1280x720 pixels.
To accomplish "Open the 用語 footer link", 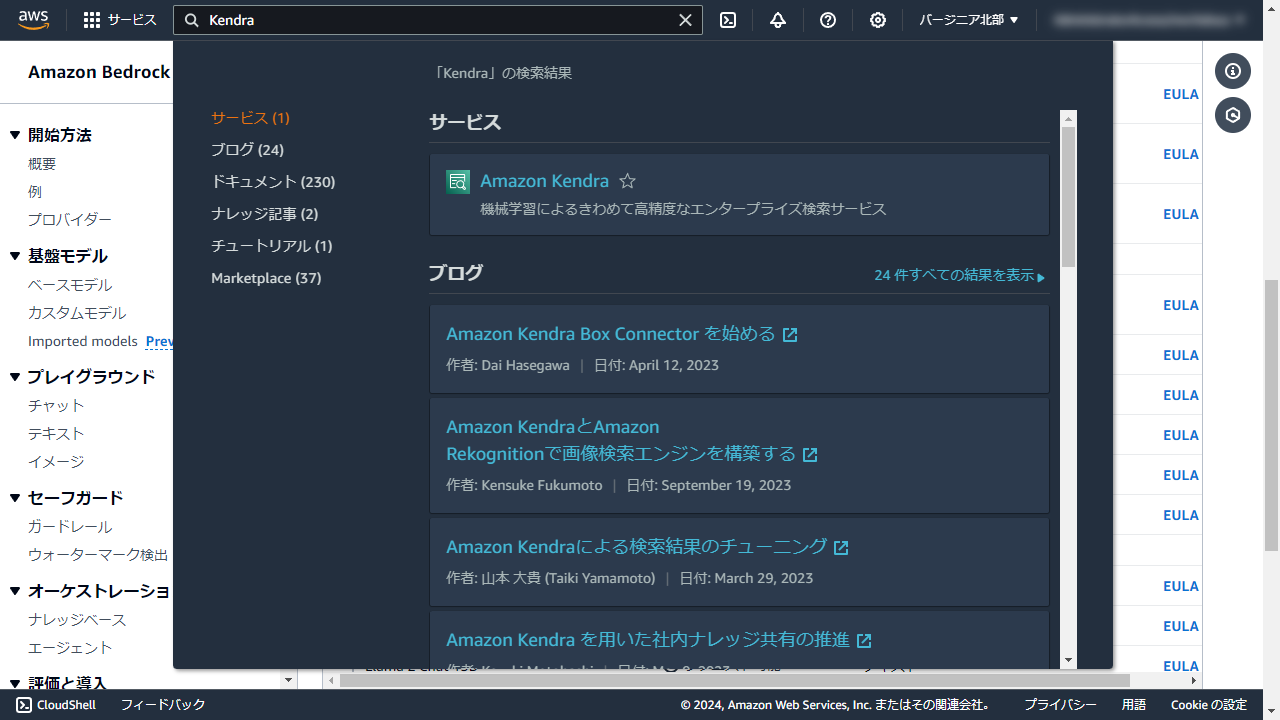I will 1134,705.
